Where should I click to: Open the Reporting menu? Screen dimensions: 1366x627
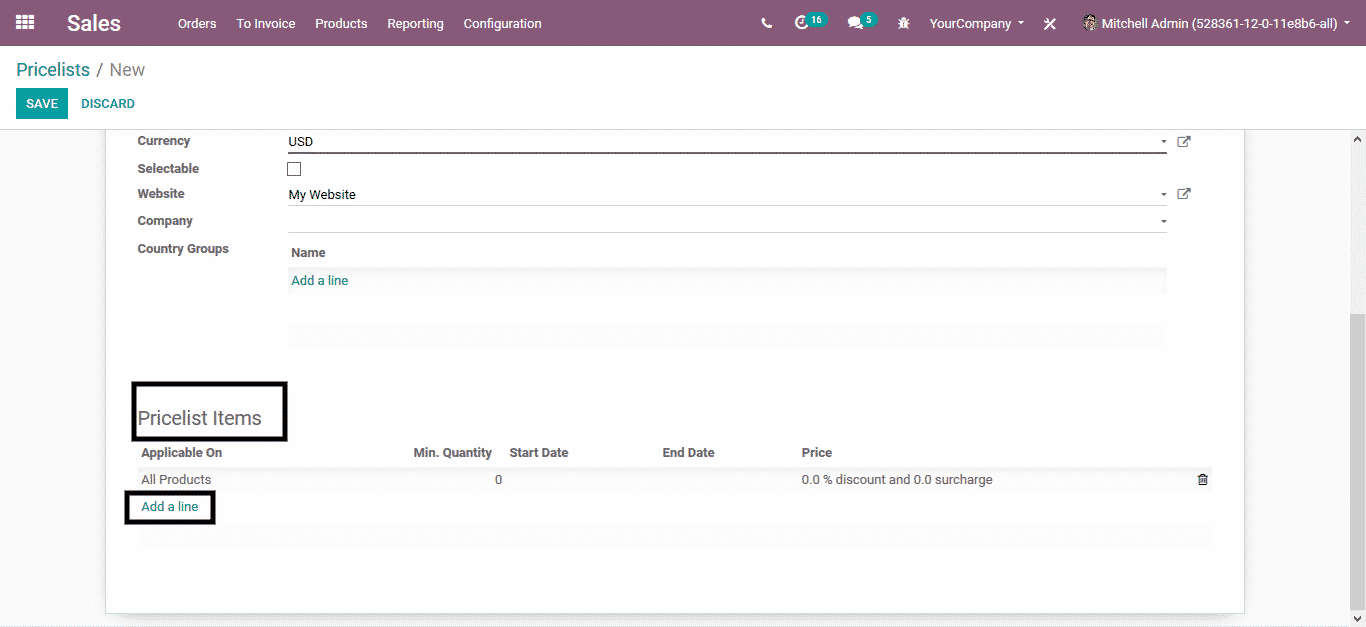coord(415,23)
